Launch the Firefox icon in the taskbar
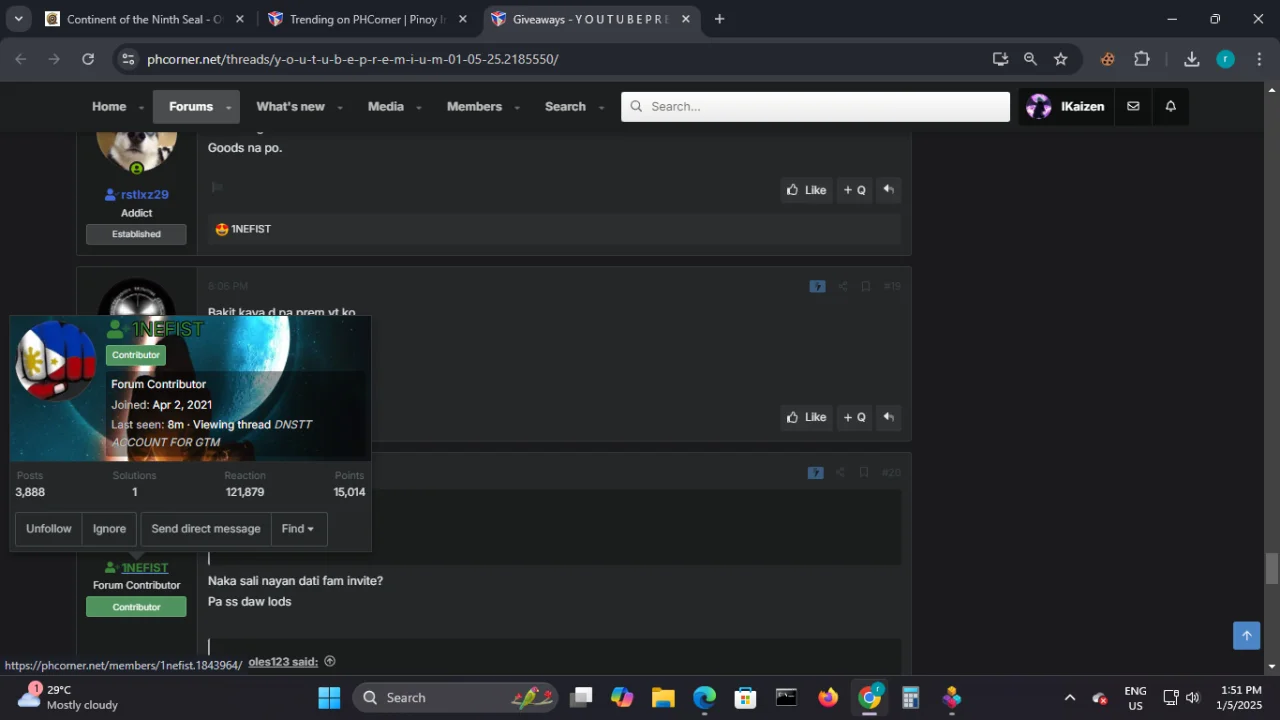Image resolution: width=1280 pixels, height=720 pixels. tap(828, 697)
